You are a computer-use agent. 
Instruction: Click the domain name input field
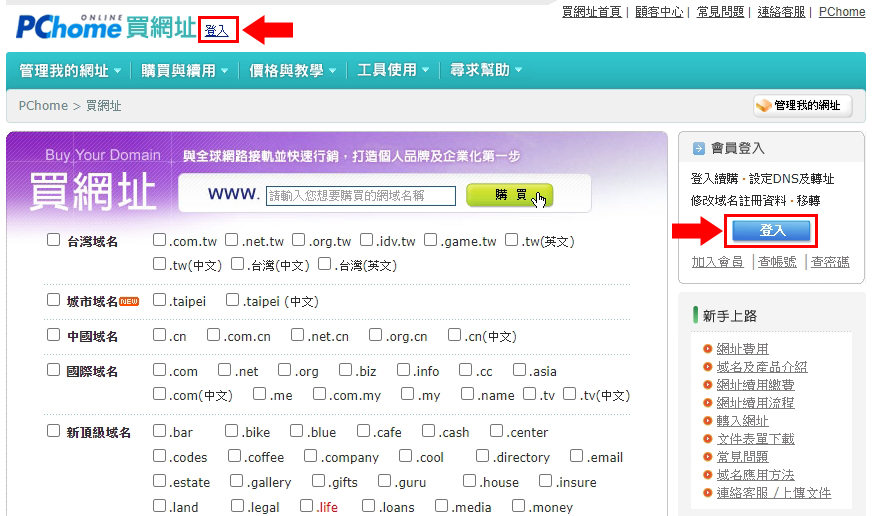point(361,196)
